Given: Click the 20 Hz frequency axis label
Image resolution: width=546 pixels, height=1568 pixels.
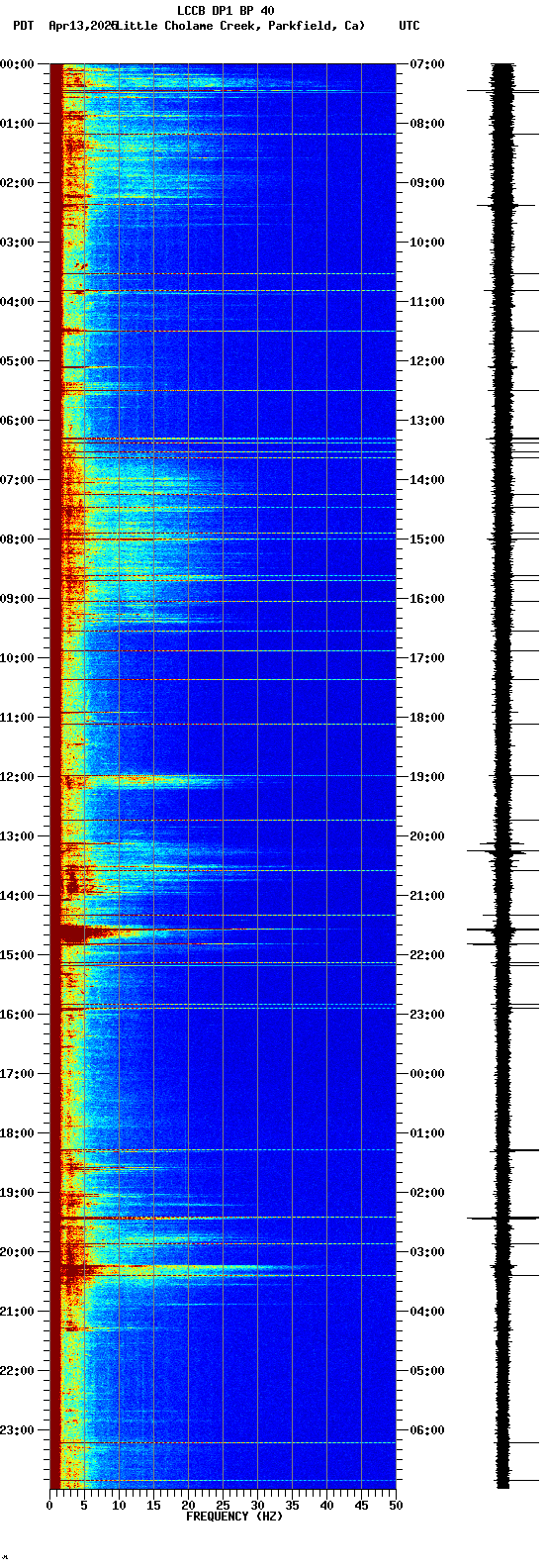Looking at the screenshot, I should (x=188, y=1506).
